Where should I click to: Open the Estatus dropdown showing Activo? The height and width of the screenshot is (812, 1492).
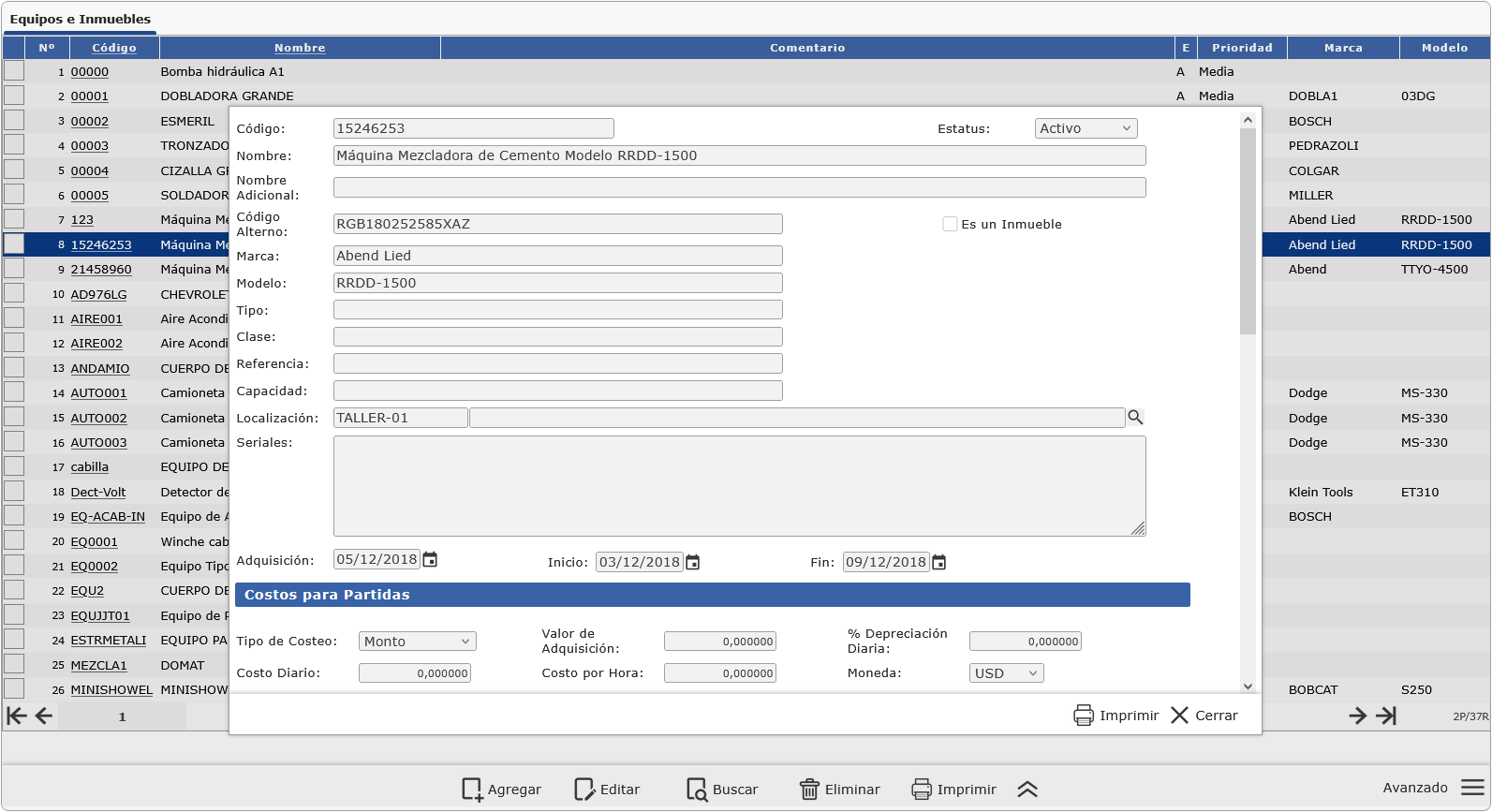click(1086, 128)
